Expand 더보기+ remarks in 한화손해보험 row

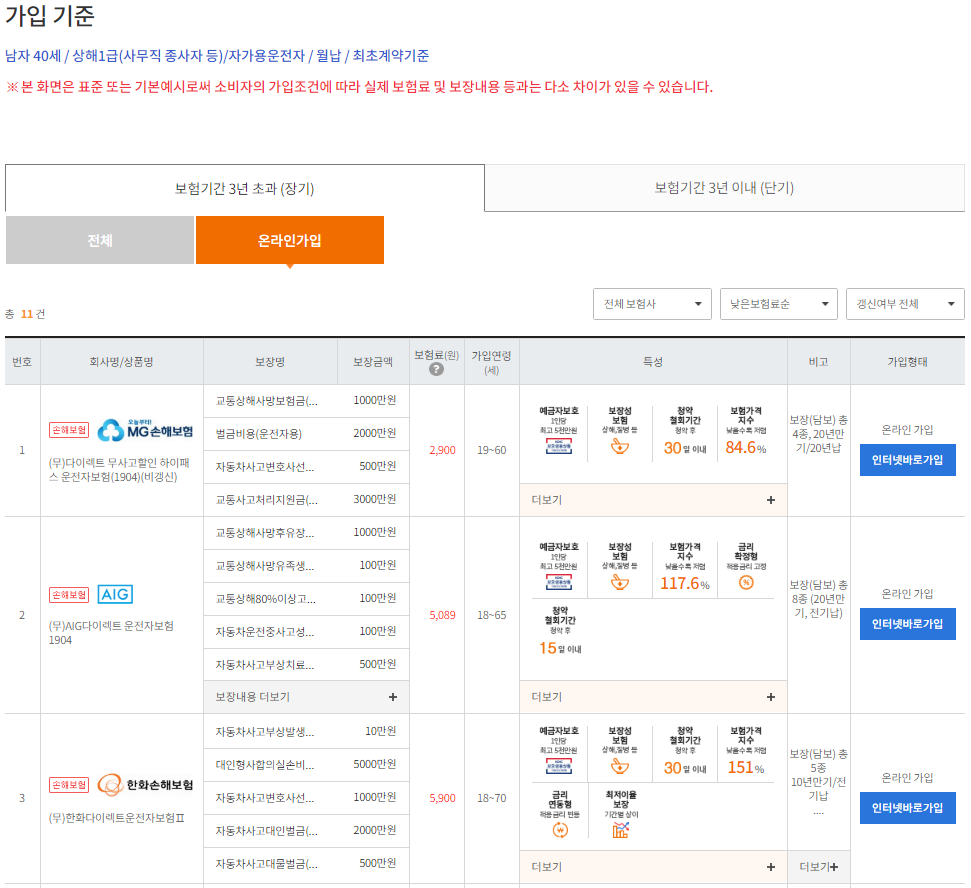[x=819, y=867]
